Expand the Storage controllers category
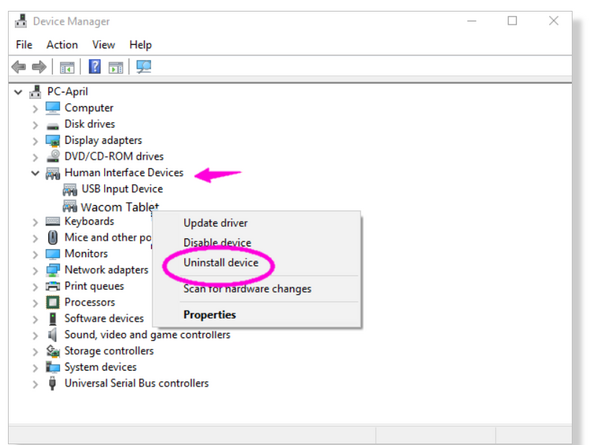This screenshot has height=445, width=600. coord(35,352)
